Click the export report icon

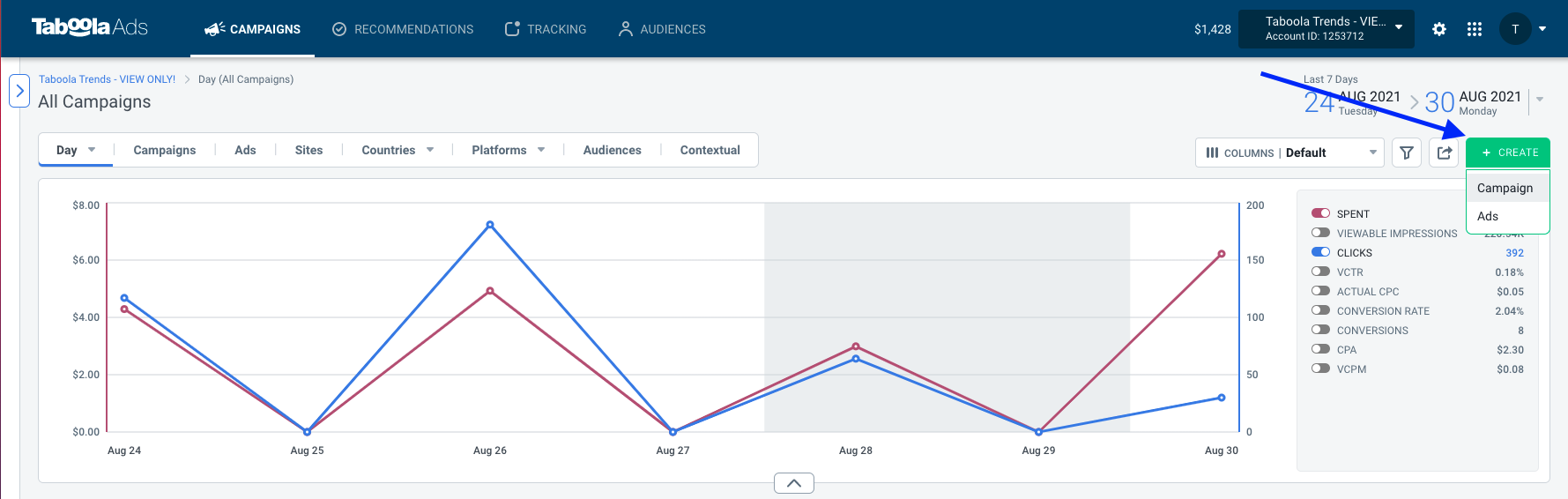click(1444, 153)
